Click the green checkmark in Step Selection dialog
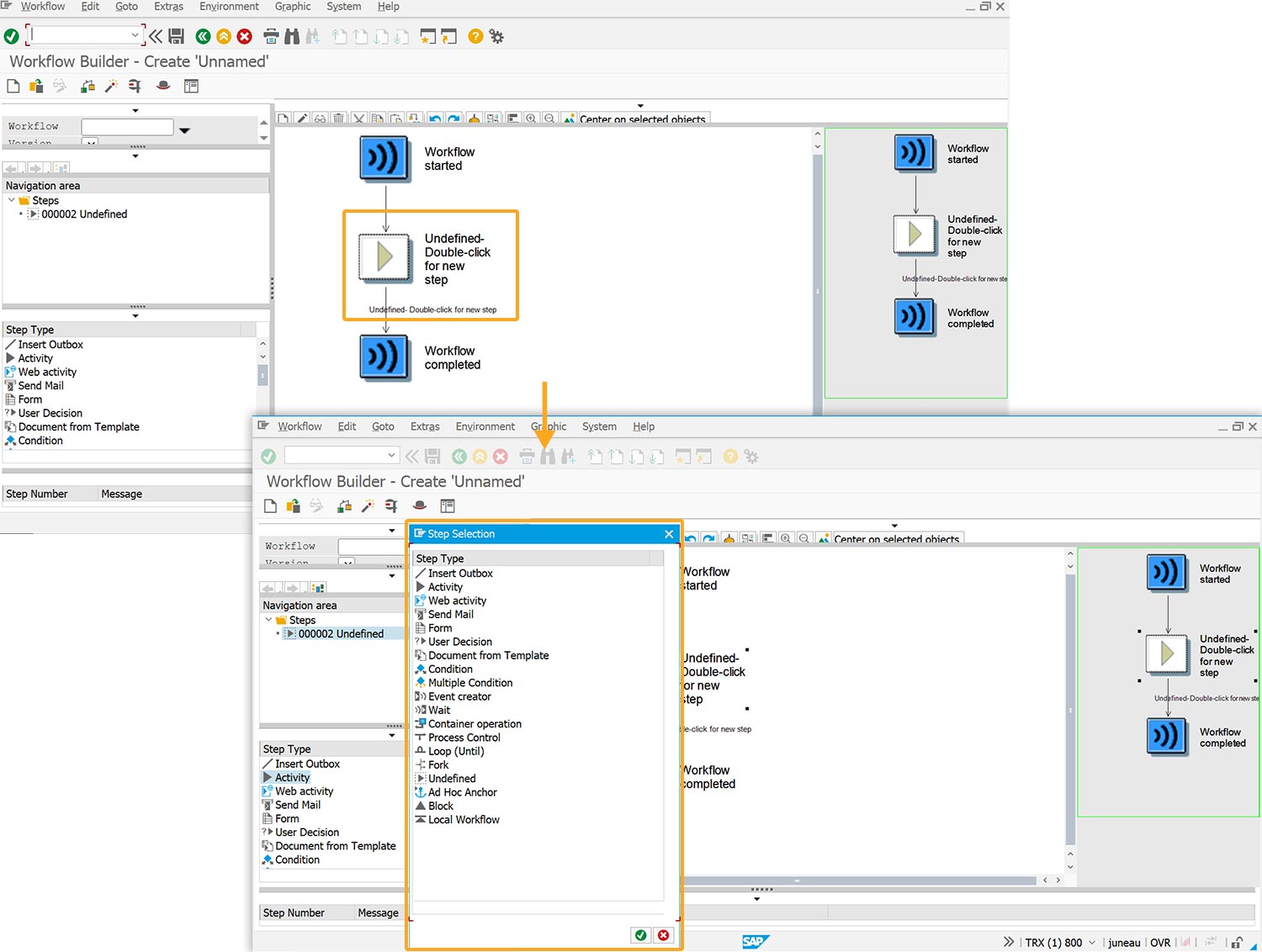Image resolution: width=1262 pixels, height=952 pixels. 641,935
